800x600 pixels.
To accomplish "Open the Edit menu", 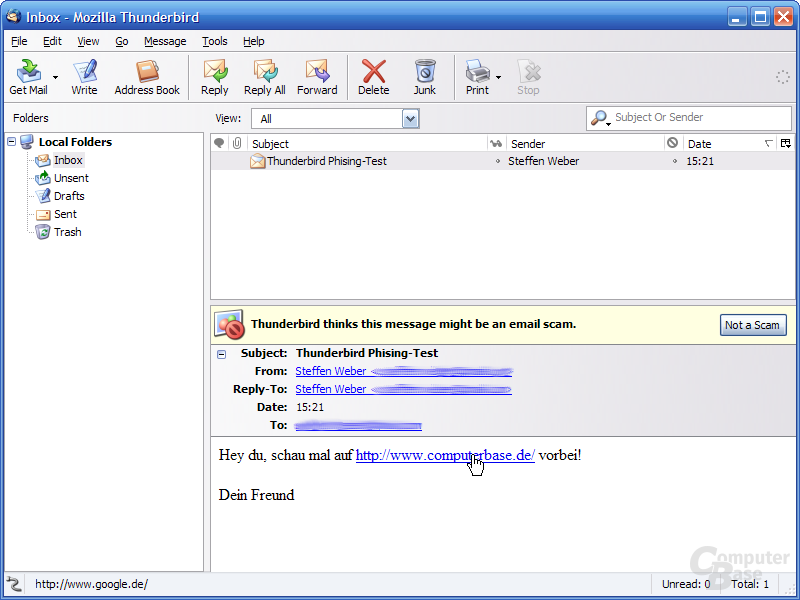I will click(52, 41).
